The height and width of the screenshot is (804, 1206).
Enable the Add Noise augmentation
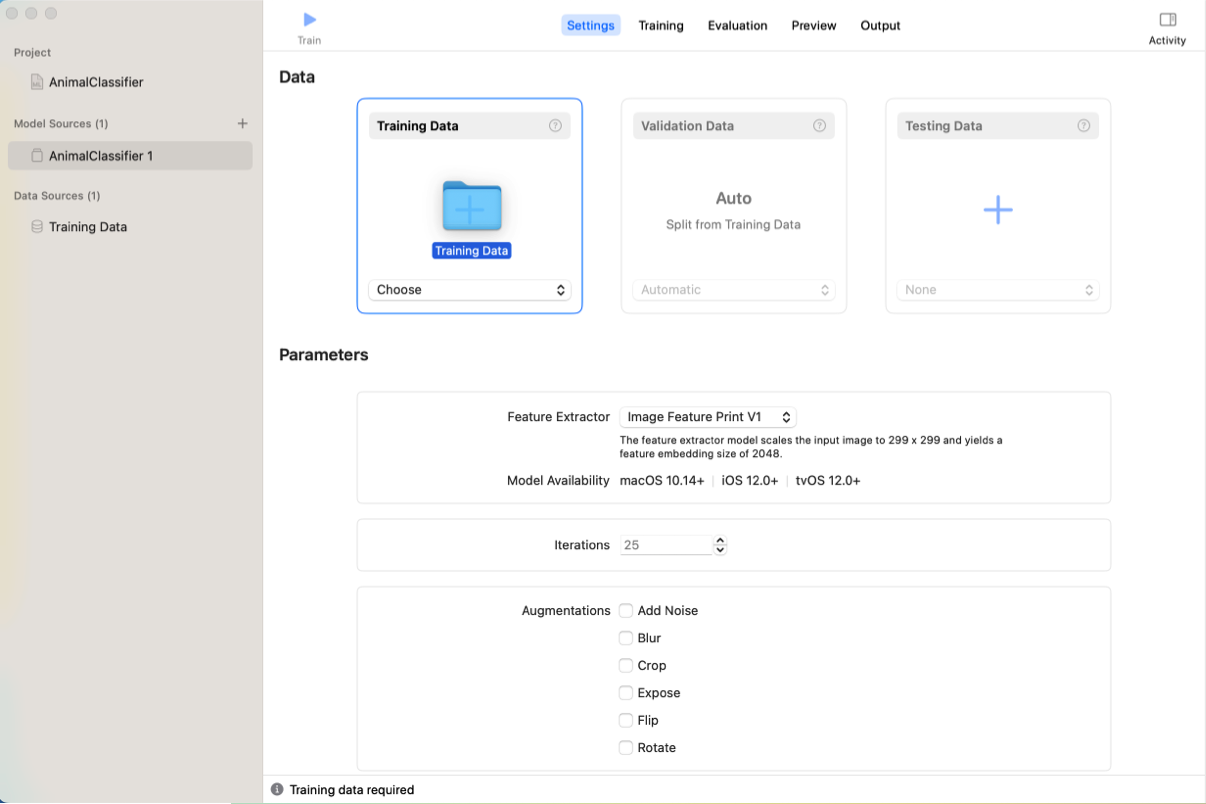point(626,611)
